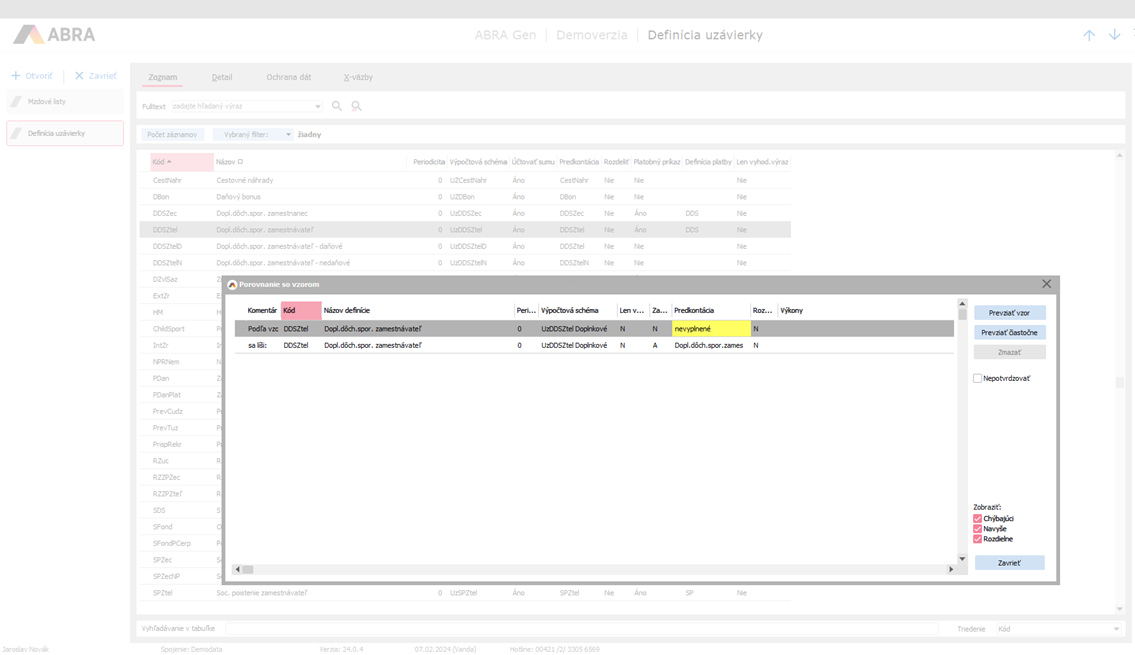Open the Triedenie Kód dropdown
Screen dimensions: 1135x655
(x=1116, y=629)
